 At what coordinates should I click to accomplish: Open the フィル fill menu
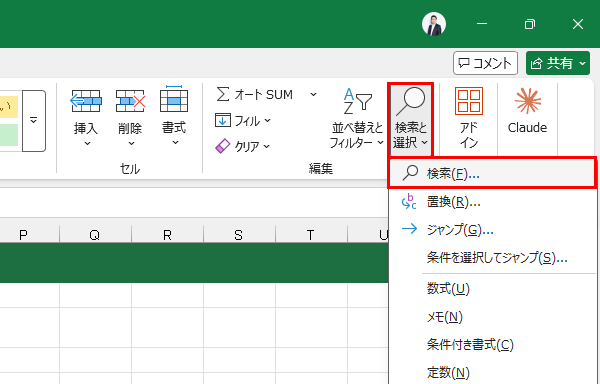pos(243,121)
